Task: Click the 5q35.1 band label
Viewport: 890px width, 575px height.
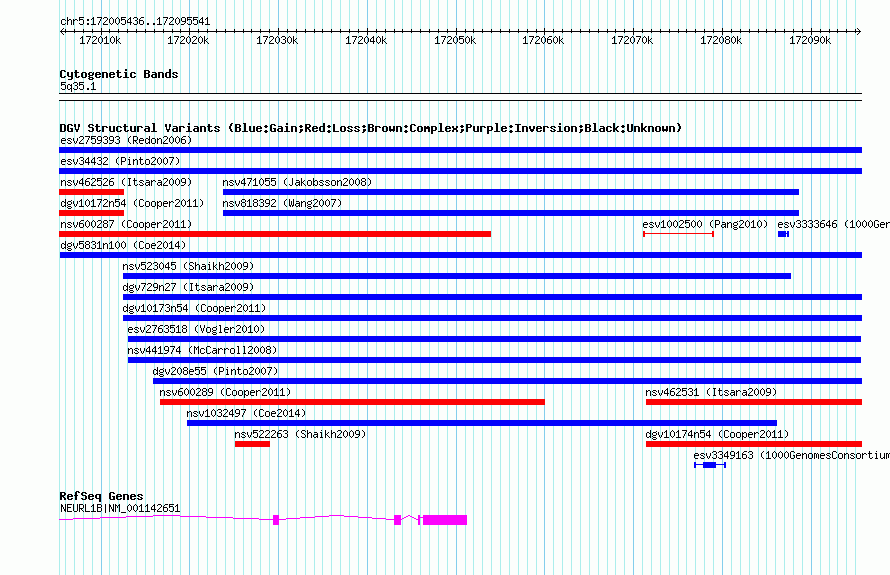Action: tap(78, 86)
